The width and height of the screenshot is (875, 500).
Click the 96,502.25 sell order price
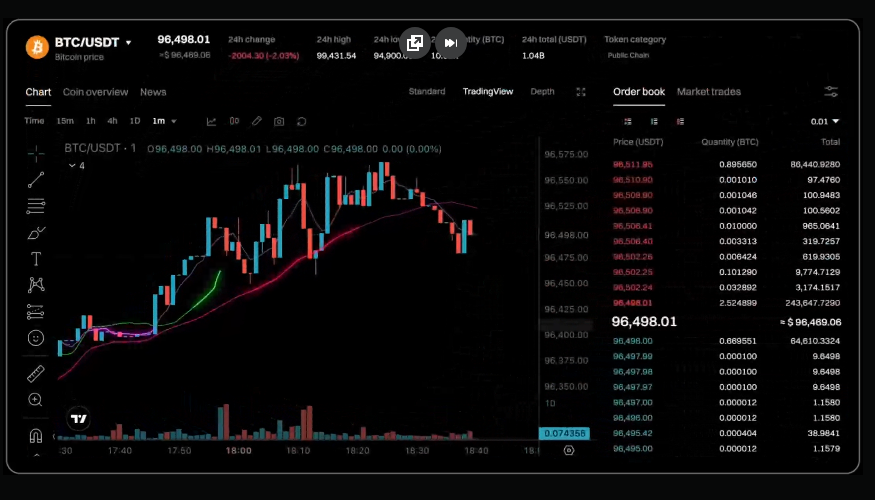(x=633, y=272)
